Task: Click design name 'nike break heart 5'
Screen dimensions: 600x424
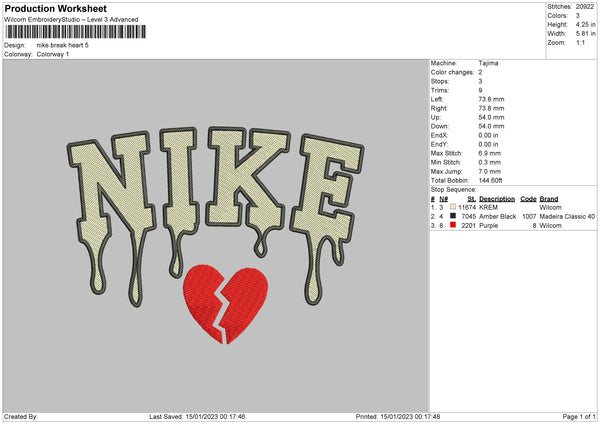Action: point(62,45)
